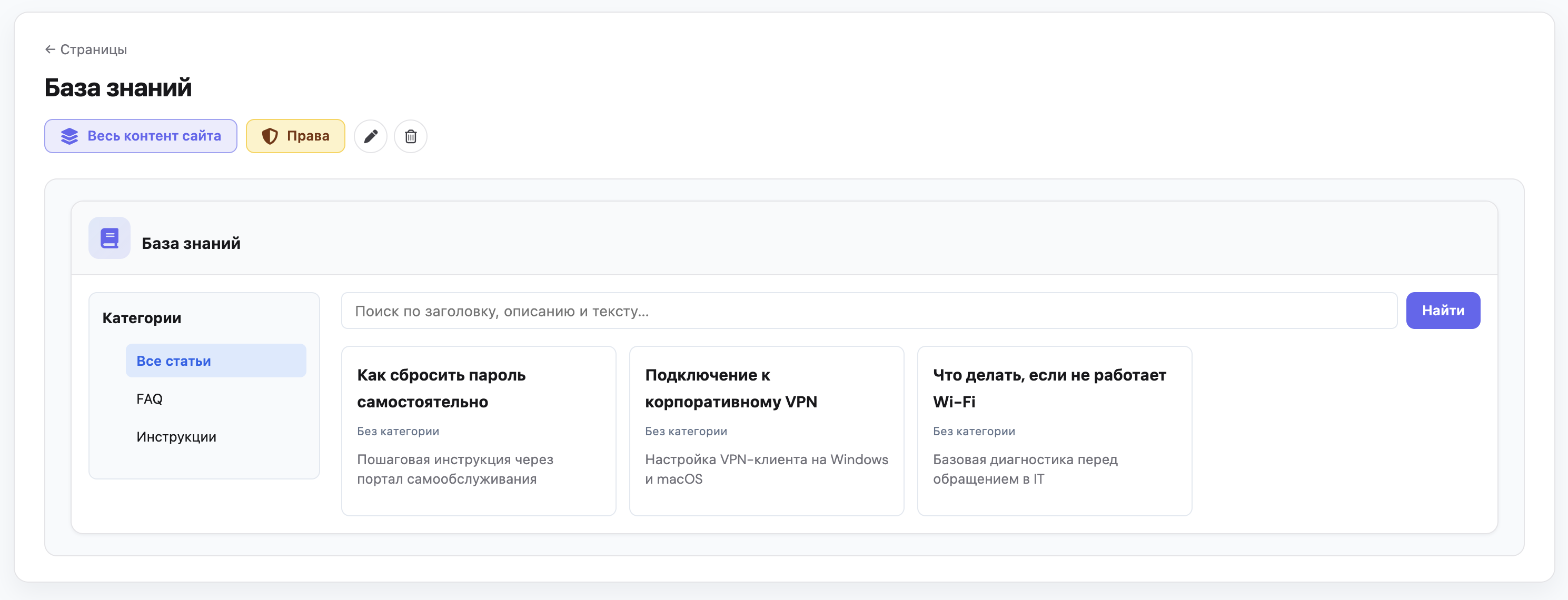The width and height of the screenshot is (1568, 600).
Task: Click the Найти search button
Action: [1443, 311]
